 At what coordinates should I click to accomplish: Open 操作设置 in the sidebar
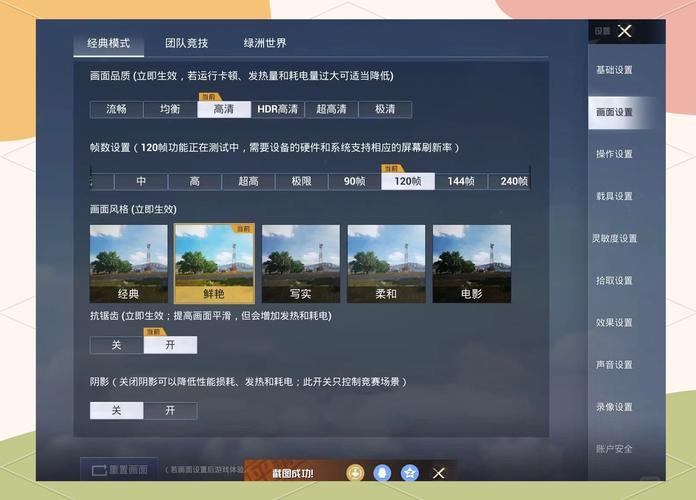pyautogui.click(x=614, y=154)
